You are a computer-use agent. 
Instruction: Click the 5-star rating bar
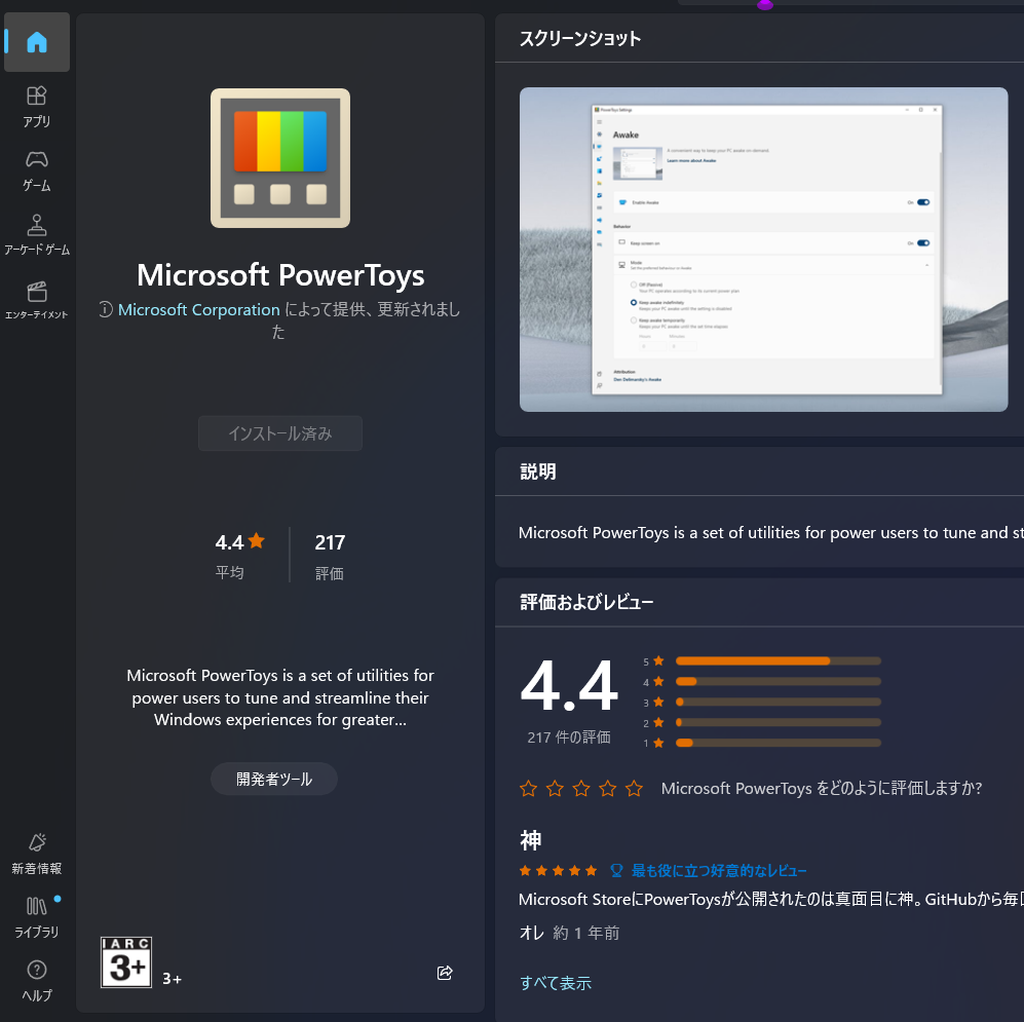(x=778, y=661)
